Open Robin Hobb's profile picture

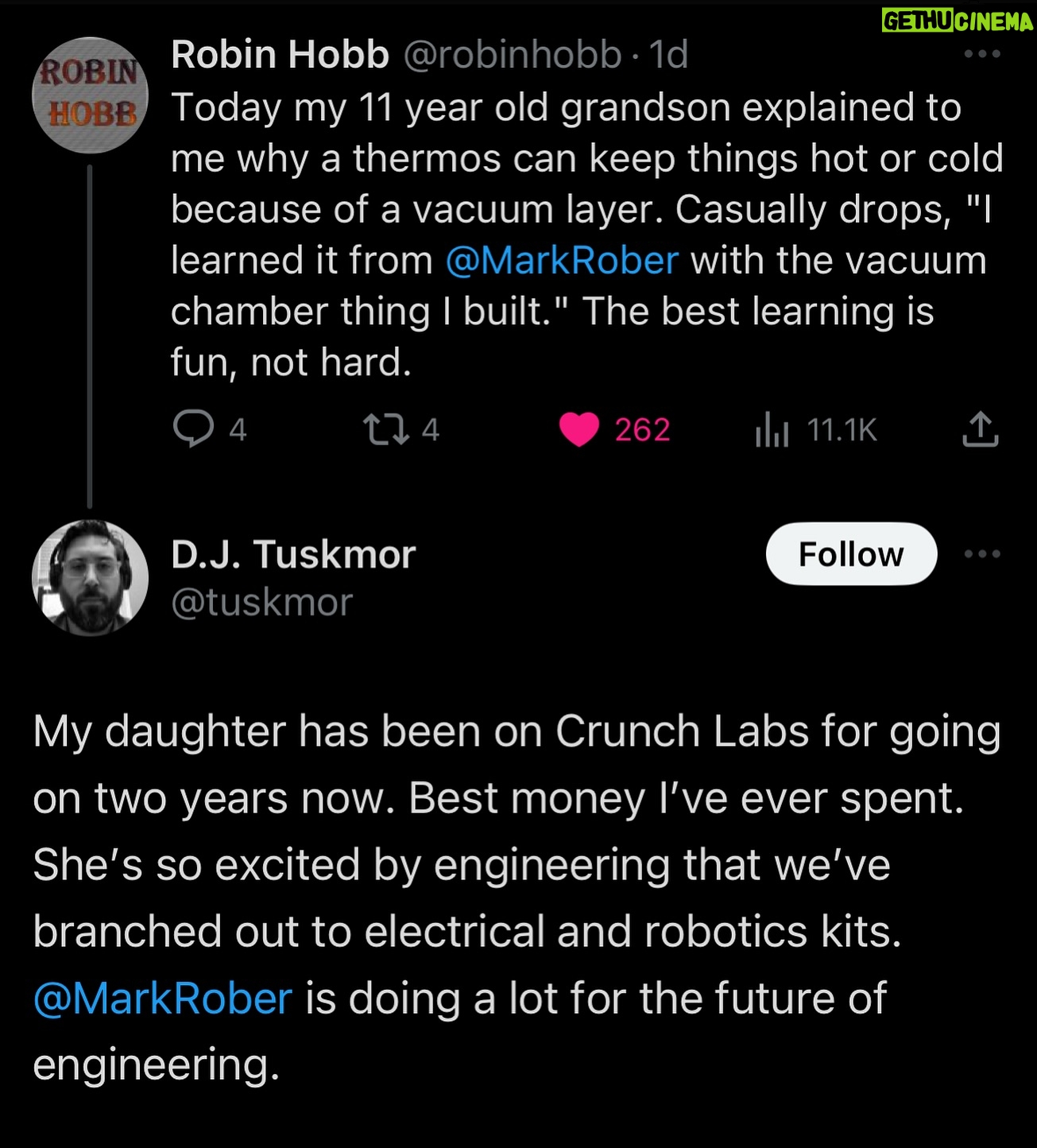pyautogui.click(x=90, y=95)
